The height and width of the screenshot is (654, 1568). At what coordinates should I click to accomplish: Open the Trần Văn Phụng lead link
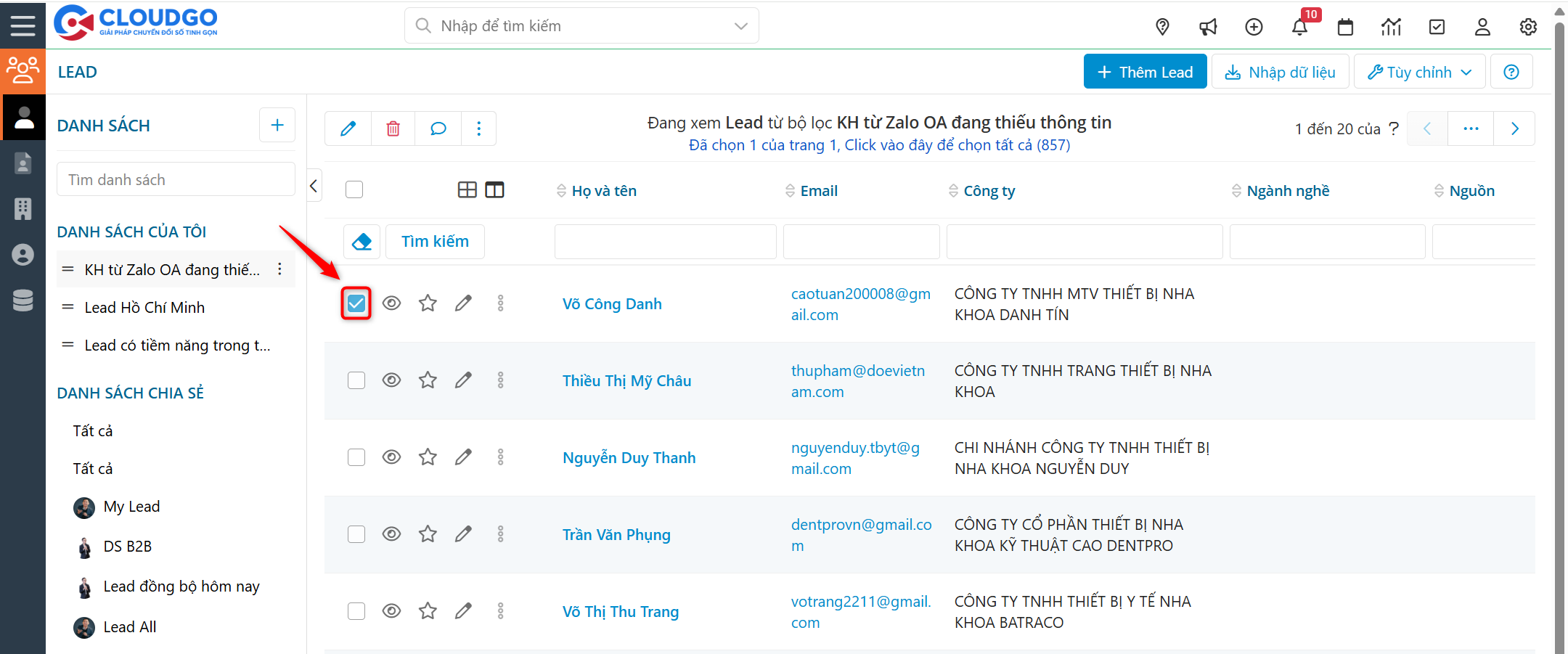coord(616,535)
